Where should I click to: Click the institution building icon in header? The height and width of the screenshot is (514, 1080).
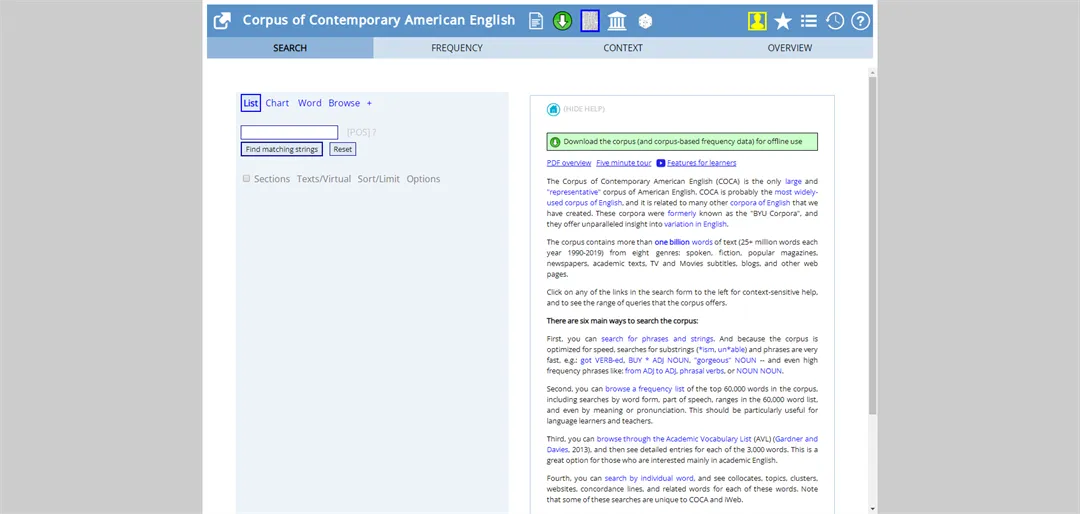pyautogui.click(x=616, y=21)
